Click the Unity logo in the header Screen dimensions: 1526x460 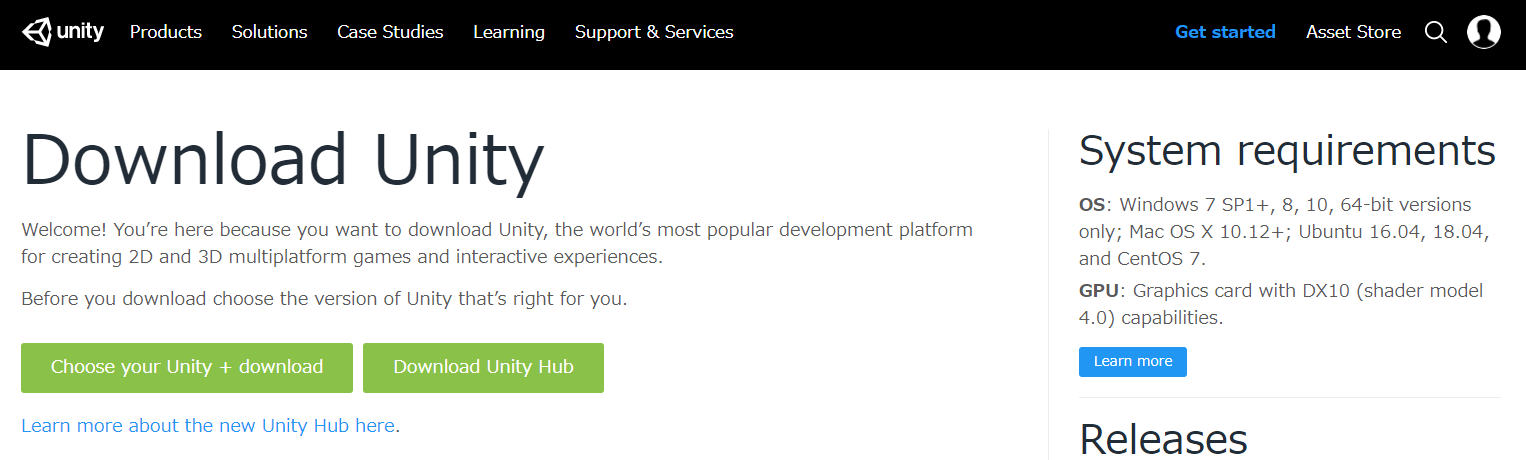[63, 32]
